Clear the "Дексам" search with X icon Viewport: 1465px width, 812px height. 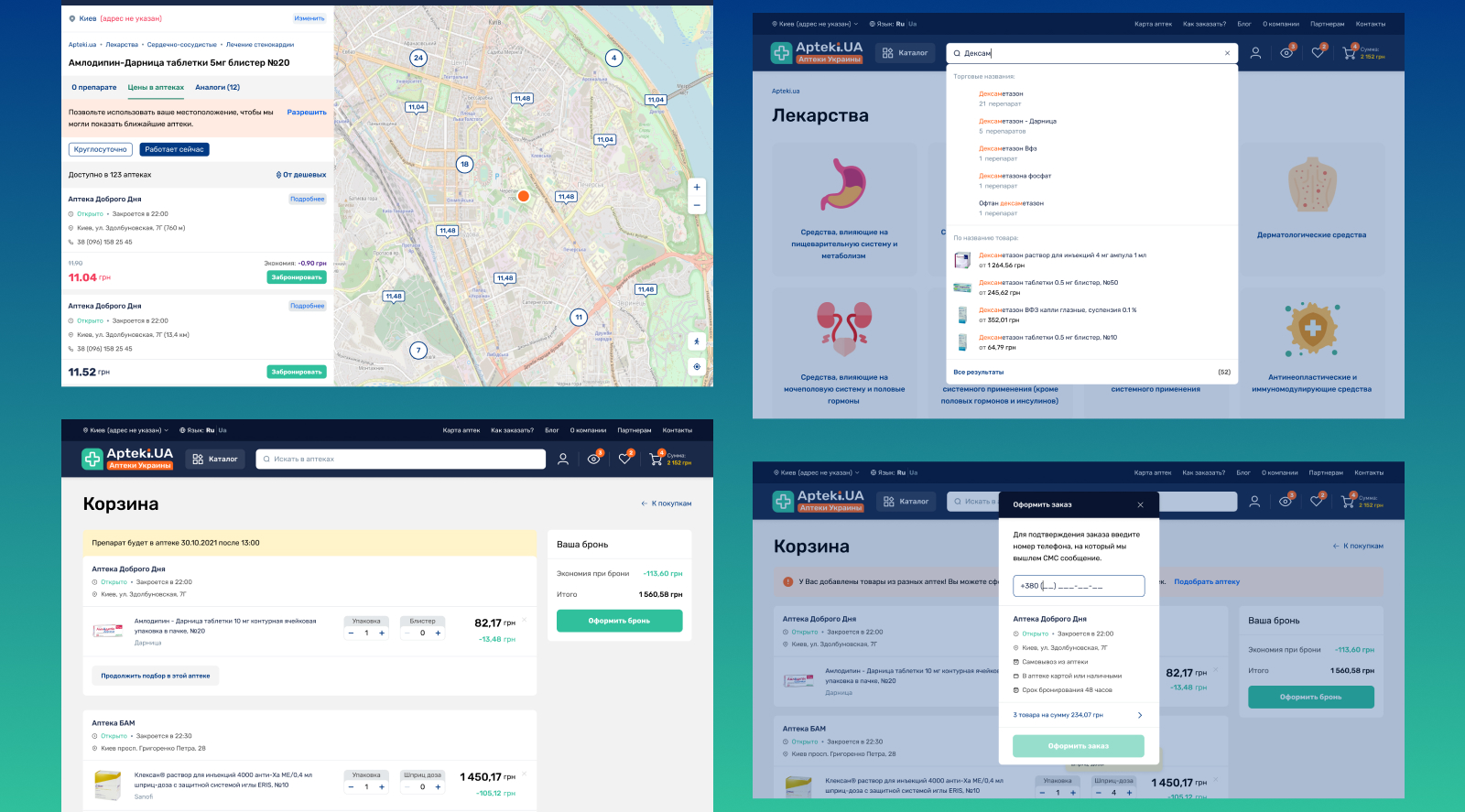click(1227, 53)
